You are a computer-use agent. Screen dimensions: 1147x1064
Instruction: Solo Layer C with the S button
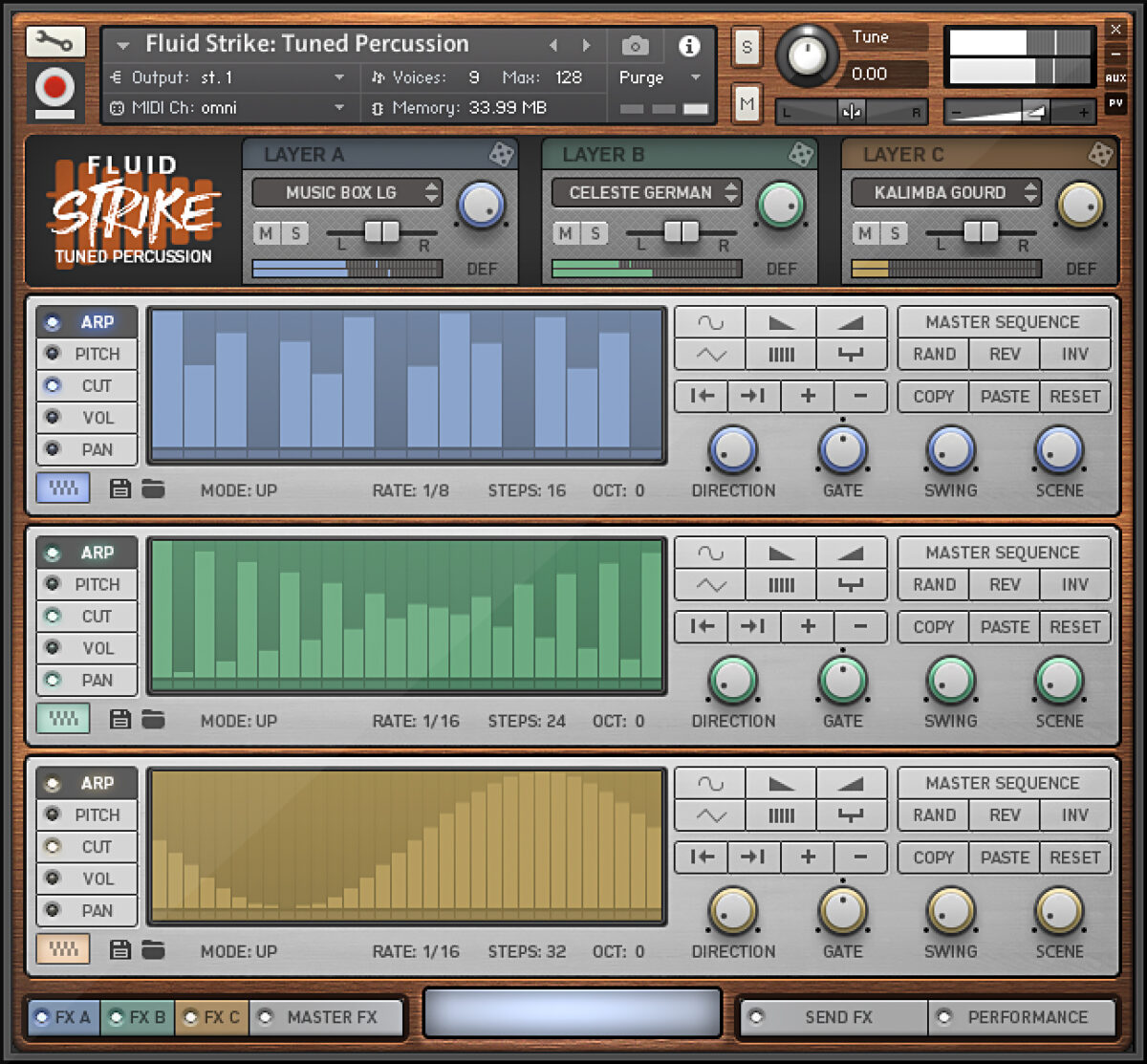(896, 232)
